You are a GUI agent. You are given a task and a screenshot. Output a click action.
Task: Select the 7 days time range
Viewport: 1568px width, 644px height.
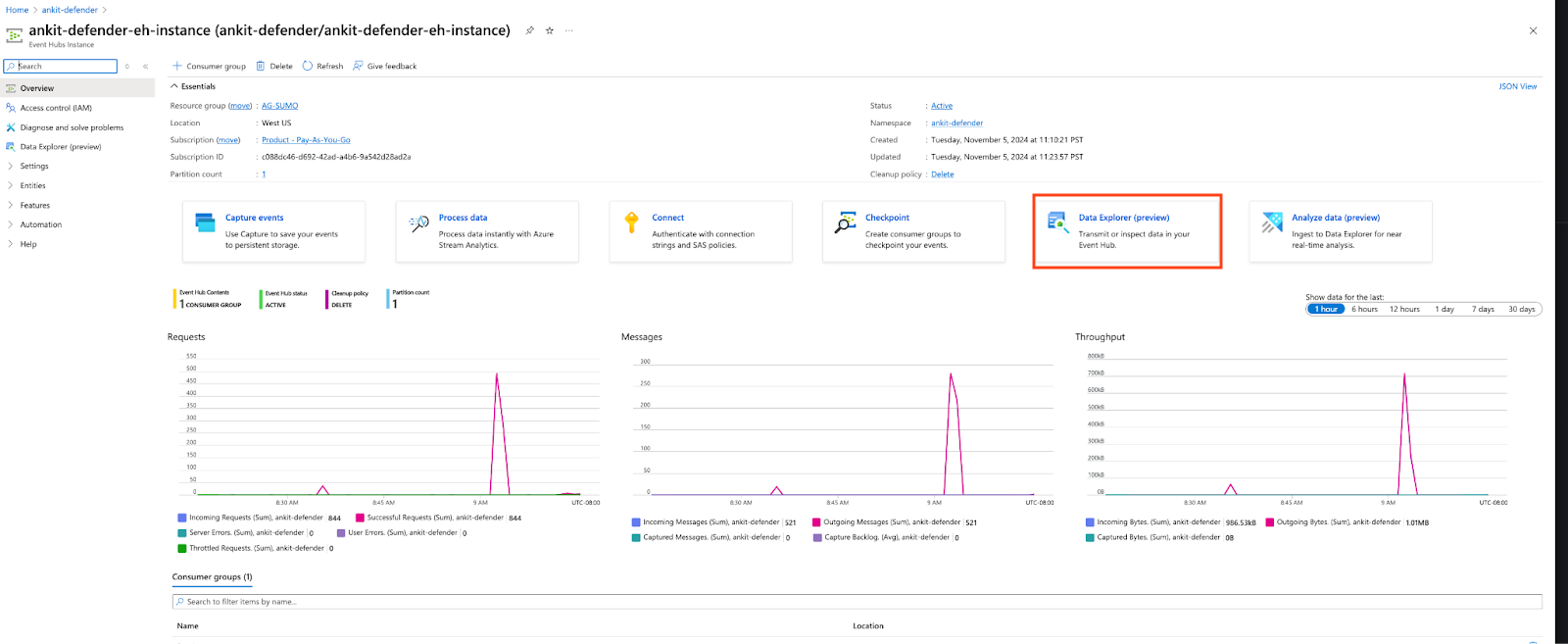(x=1482, y=309)
